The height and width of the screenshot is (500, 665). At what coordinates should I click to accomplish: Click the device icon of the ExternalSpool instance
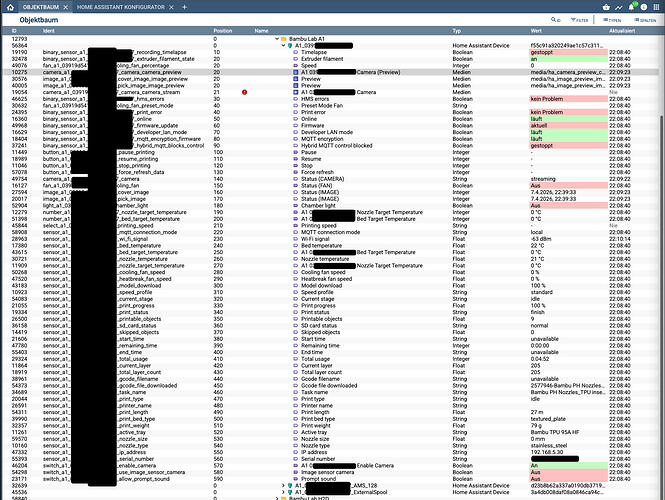pyautogui.click(x=290, y=492)
